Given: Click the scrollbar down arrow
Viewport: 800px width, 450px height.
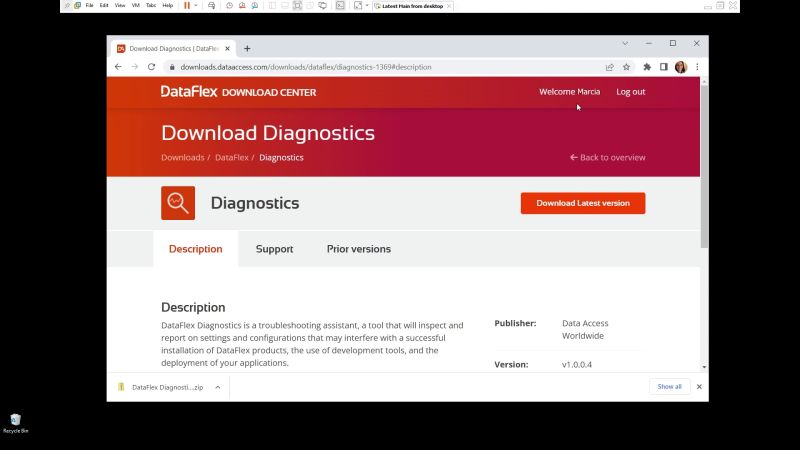Looking at the screenshot, I should coord(704,367).
